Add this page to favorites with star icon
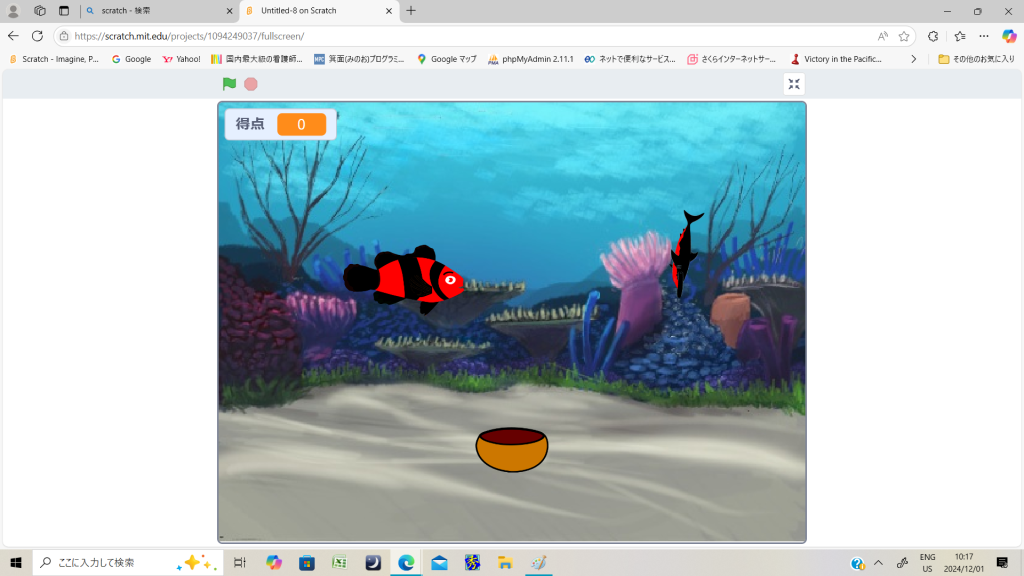Viewport: 1024px width, 576px height. [904, 36]
